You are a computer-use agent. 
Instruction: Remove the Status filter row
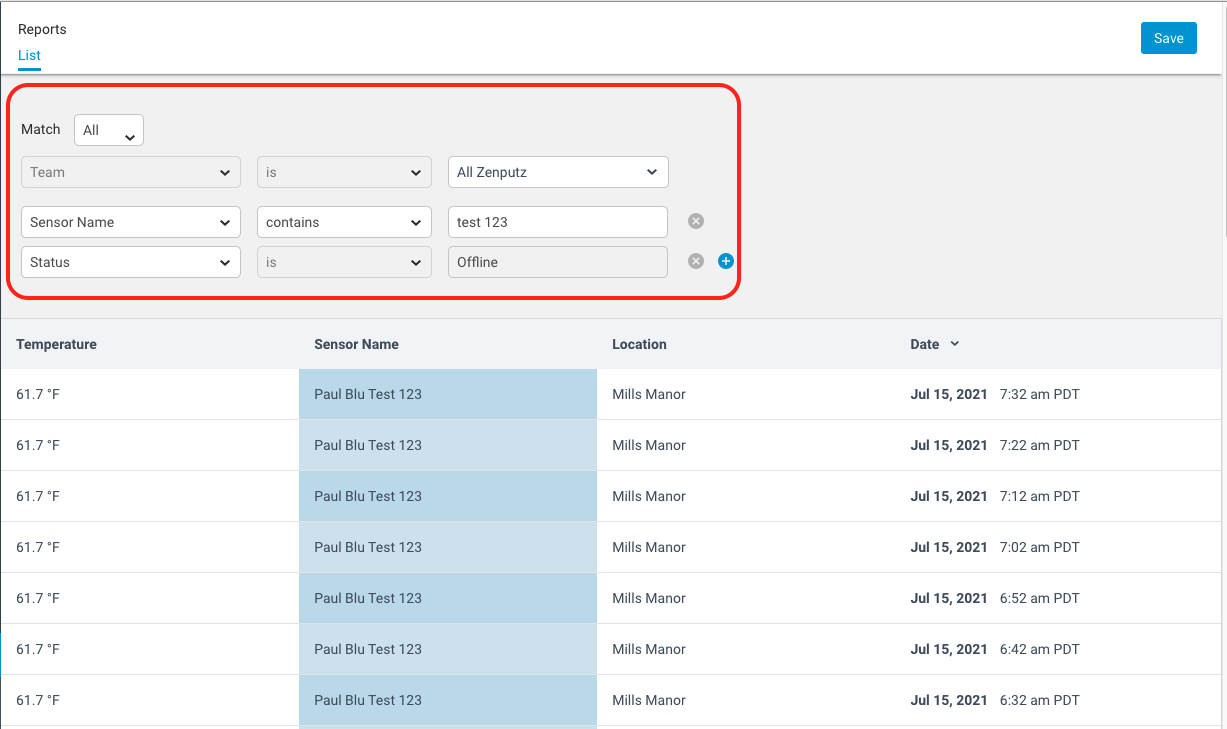696,261
